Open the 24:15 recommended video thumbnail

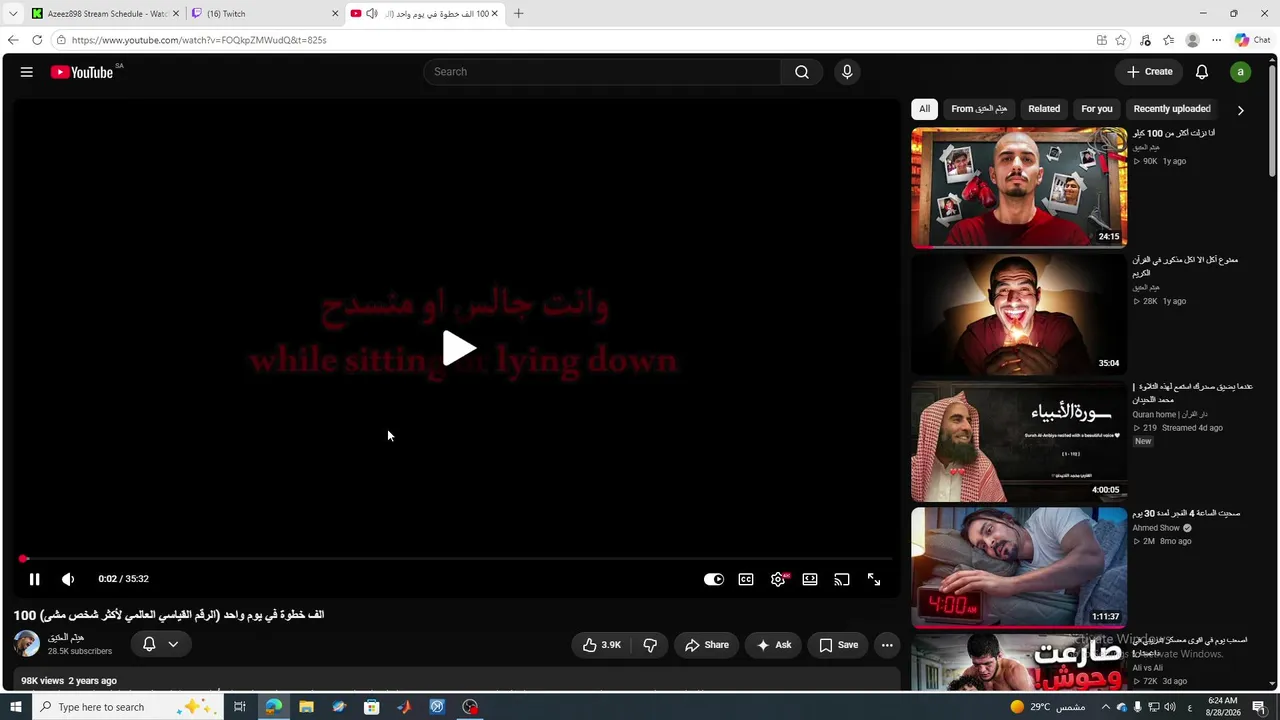coord(1018,187)
